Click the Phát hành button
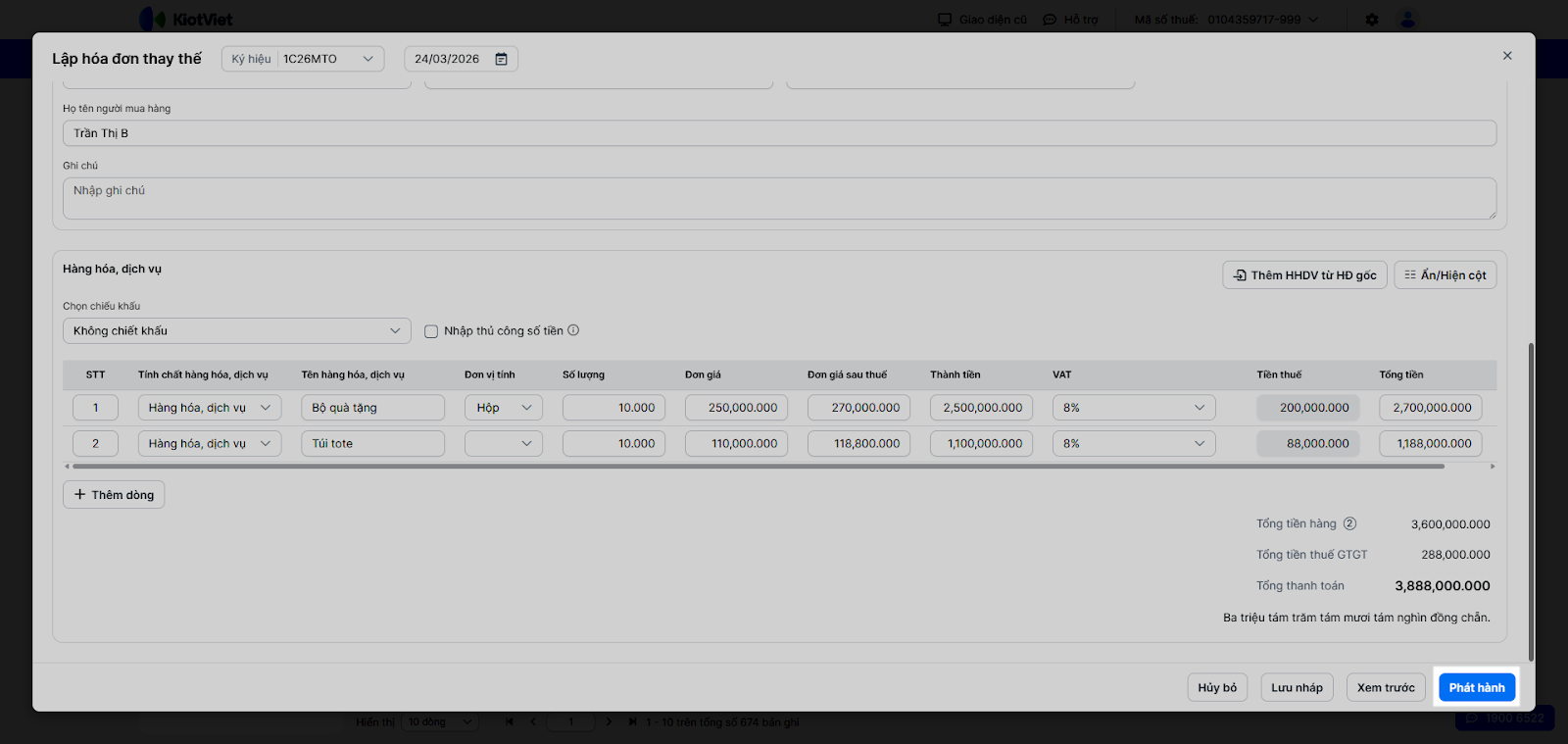The width and height of the screenshot is (1568, 744). click(x=1477, y=687)
